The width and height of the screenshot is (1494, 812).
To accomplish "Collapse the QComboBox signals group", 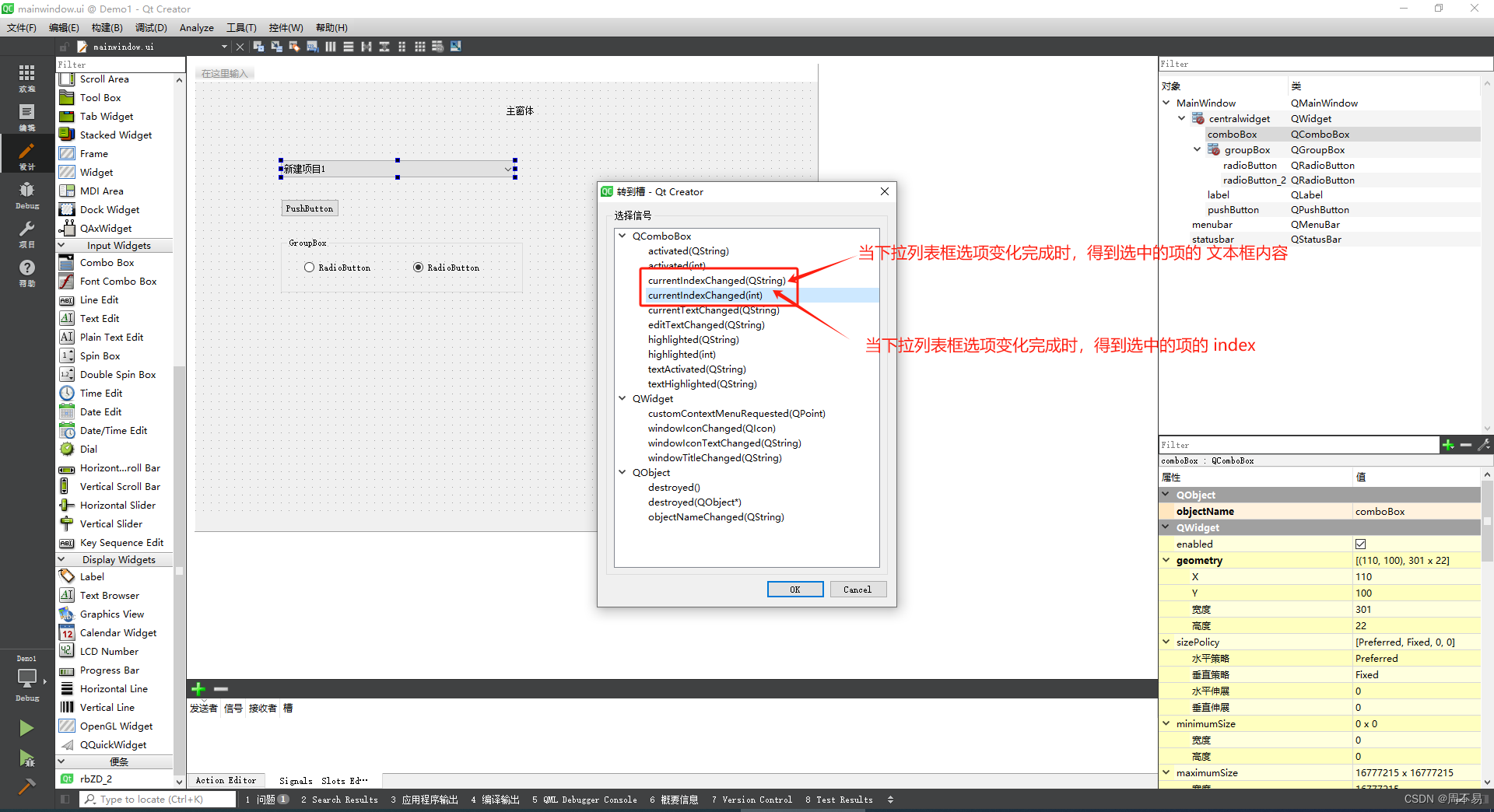I will pos(622,236).
